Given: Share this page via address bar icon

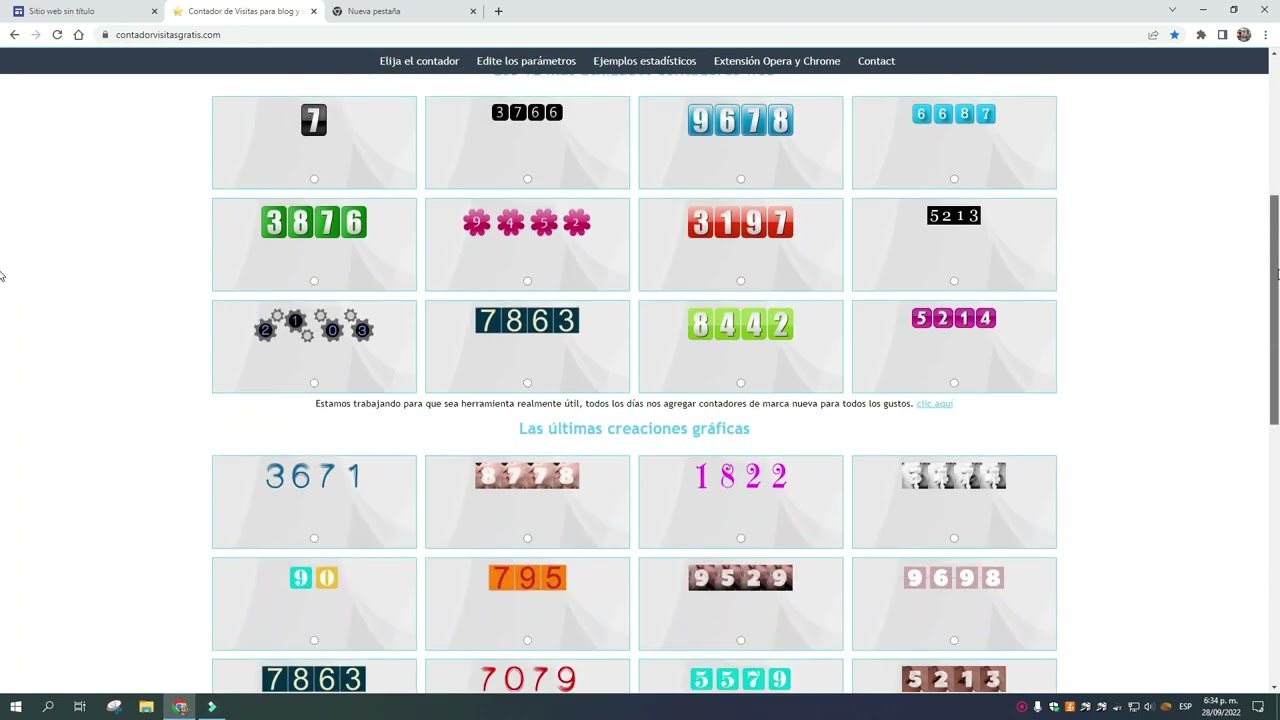Looking at the screenshot, I should tap(1153, 34).
